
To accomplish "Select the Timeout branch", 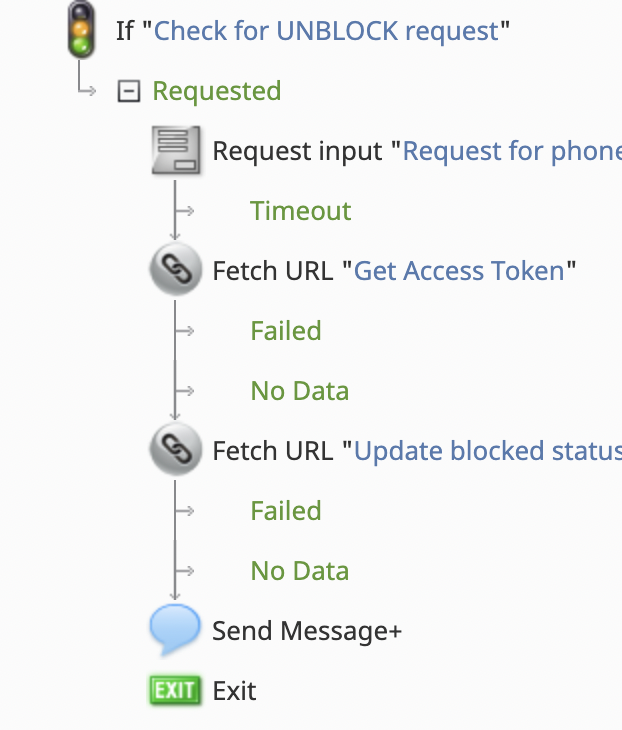I will tap(301, 211).
